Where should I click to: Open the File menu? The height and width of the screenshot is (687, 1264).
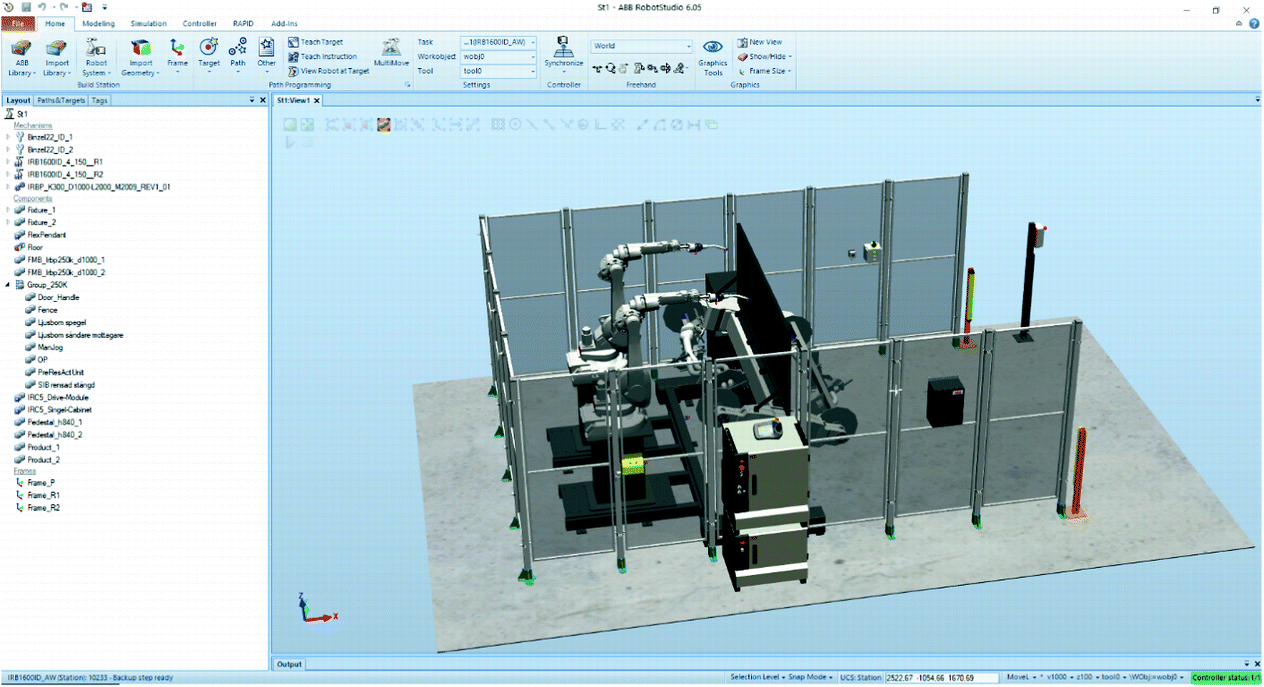[19, 23]
